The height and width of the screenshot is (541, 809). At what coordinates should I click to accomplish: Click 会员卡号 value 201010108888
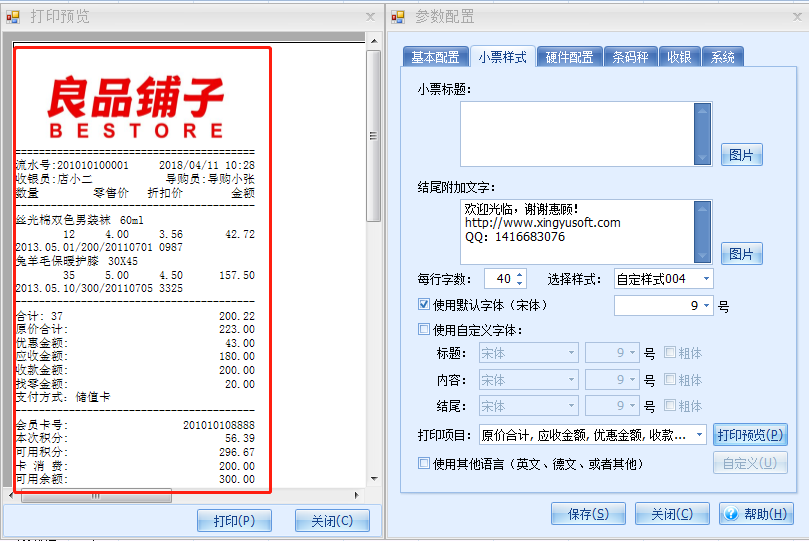click(x=219, y=425)
